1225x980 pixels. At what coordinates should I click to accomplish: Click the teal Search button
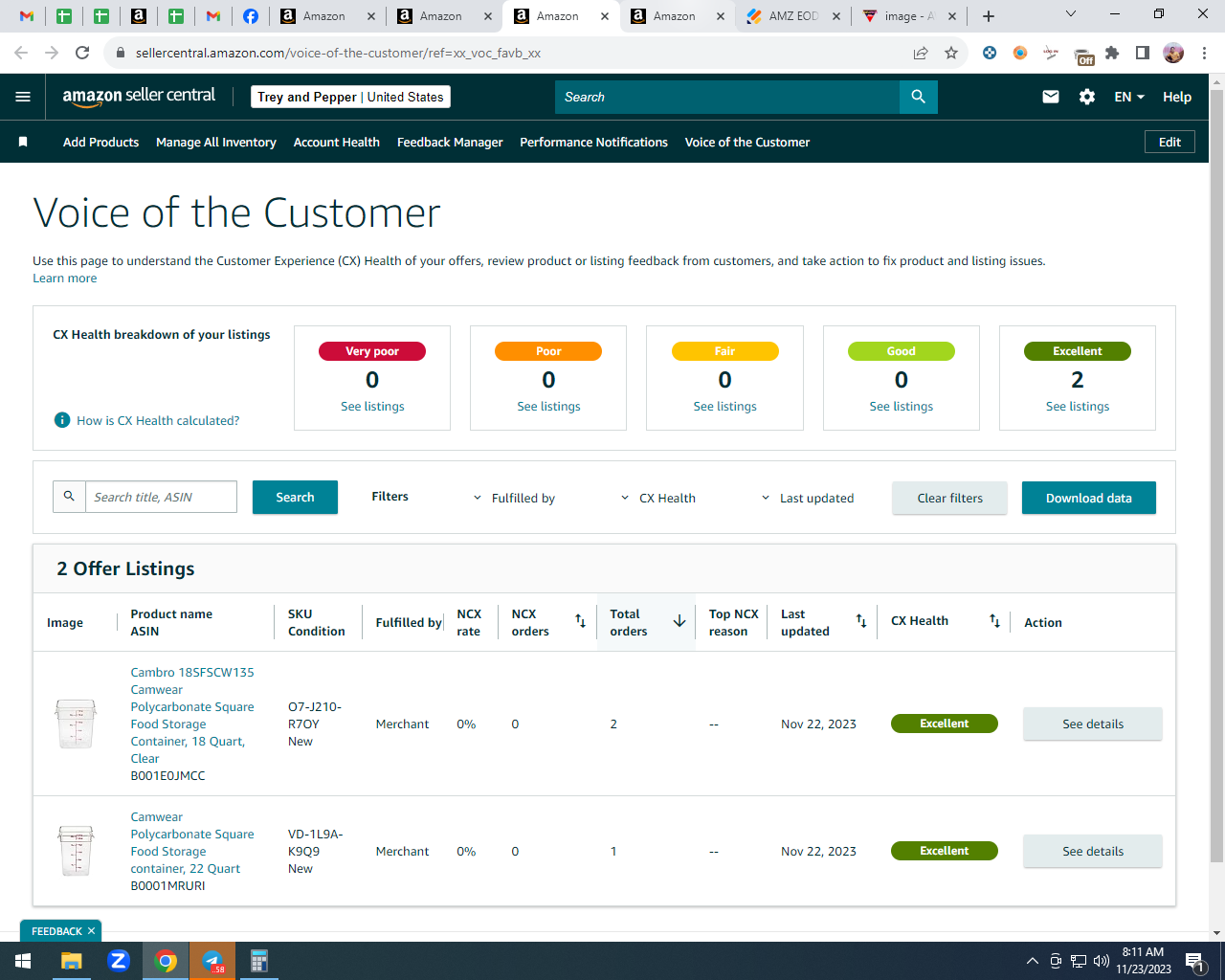coord(295,497)
